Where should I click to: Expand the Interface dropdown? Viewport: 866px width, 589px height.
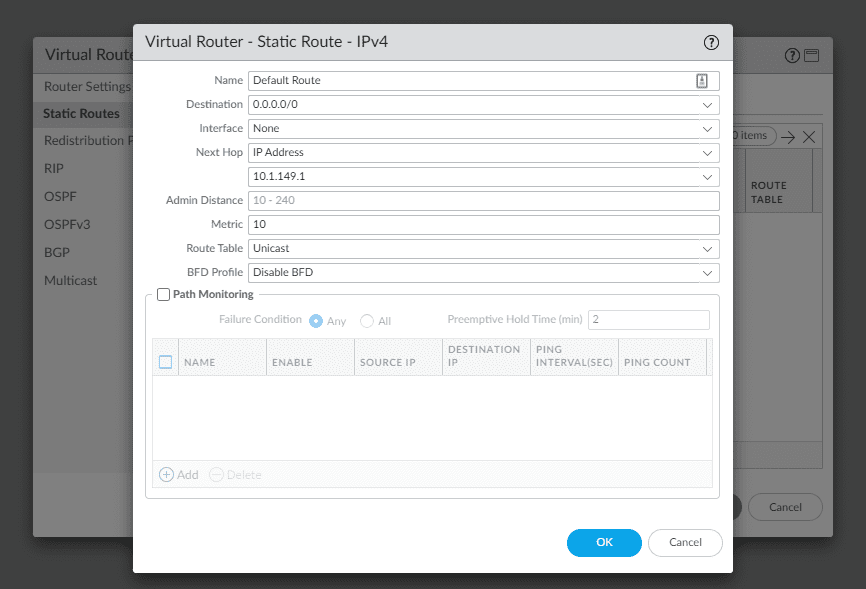coord(707,128)
